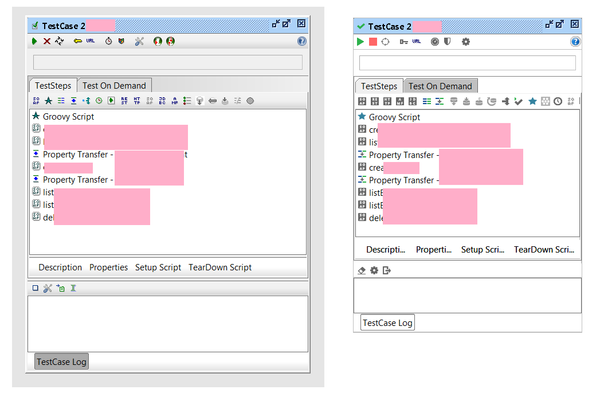This screenshot has width=600, height=406.
Task: Add Groovy Script step via blue star icon
Action: 532,101
